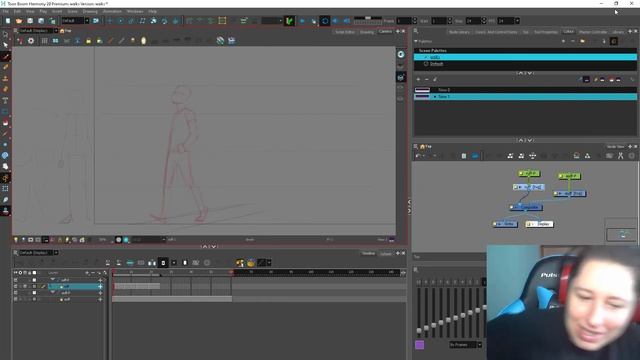
Task: Switch to the Camera view tab
Action: coord(385,31)
